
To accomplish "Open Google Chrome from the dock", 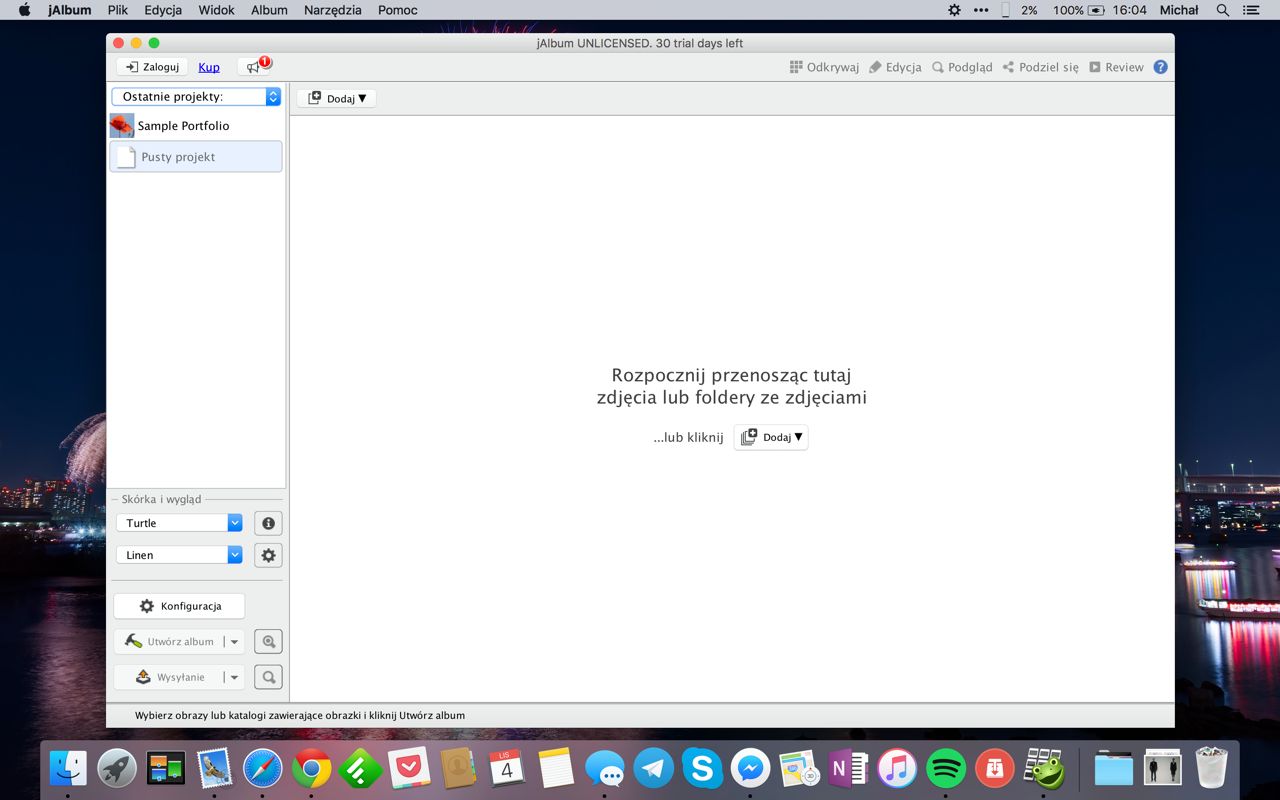I will (x=312, y=768).
